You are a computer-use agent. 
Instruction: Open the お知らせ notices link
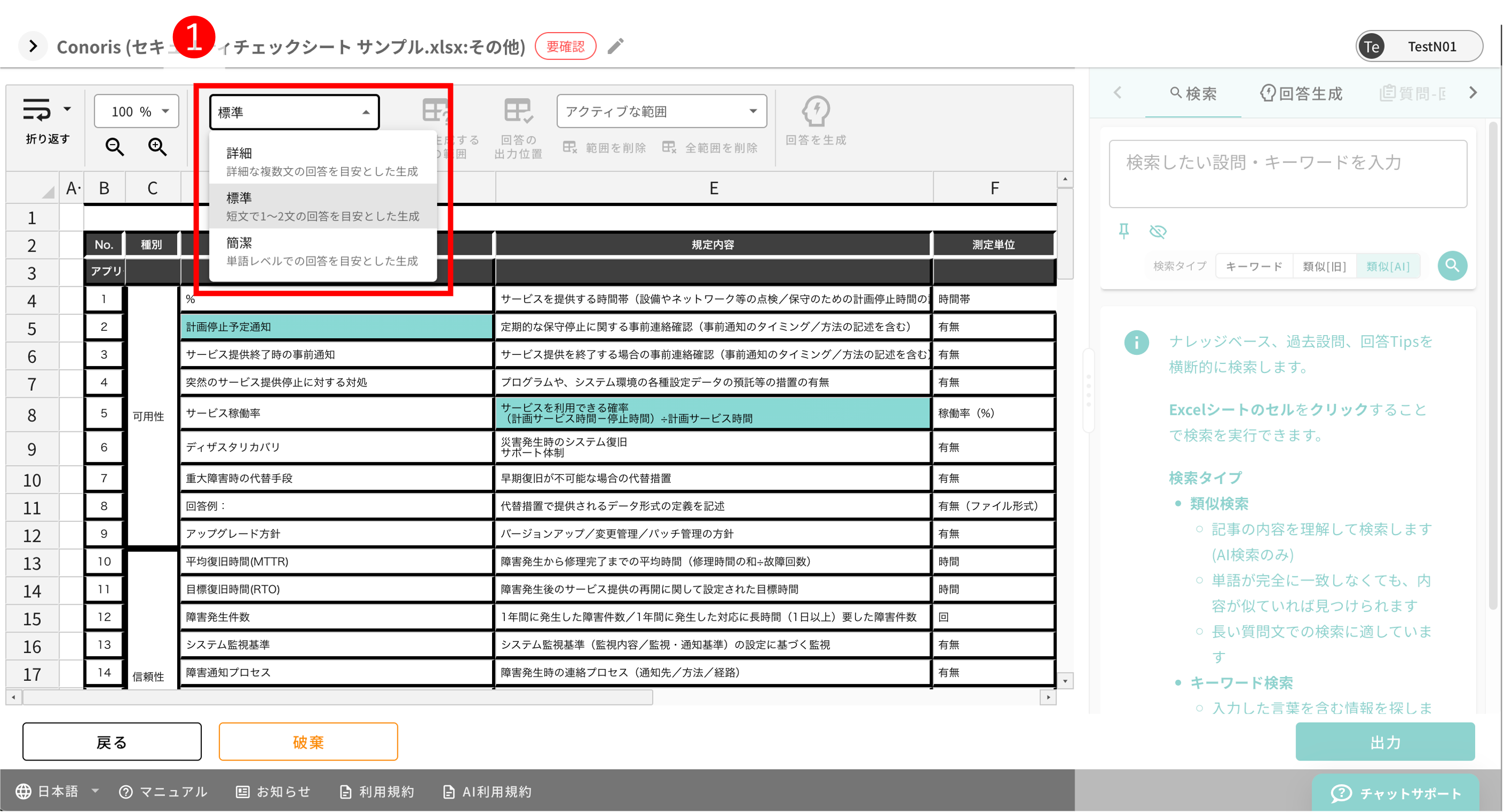273,792
